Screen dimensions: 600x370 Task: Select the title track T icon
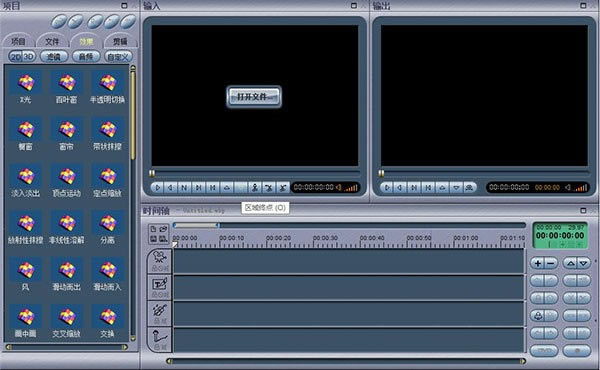160,284
